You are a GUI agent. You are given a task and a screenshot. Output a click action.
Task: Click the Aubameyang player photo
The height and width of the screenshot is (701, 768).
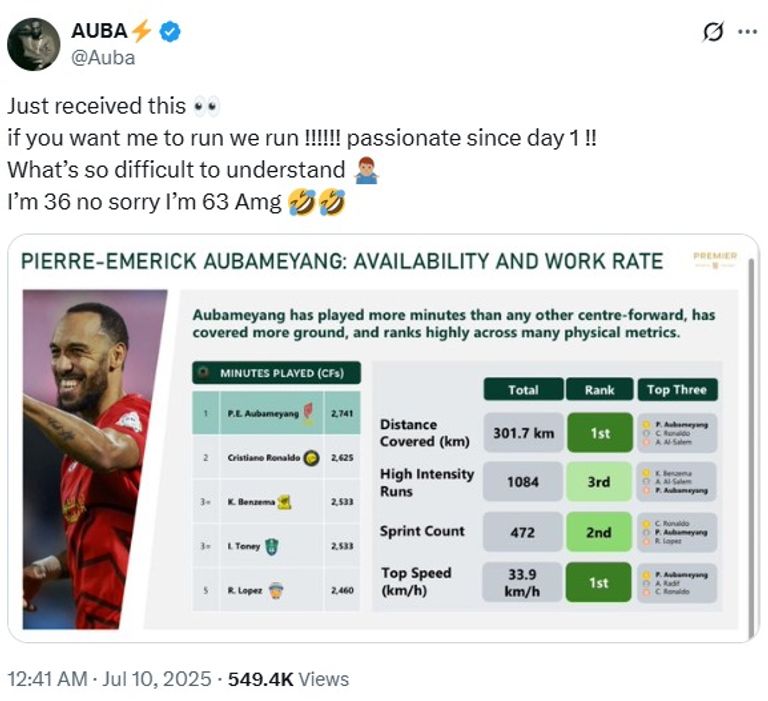click(x=95, y=459)
